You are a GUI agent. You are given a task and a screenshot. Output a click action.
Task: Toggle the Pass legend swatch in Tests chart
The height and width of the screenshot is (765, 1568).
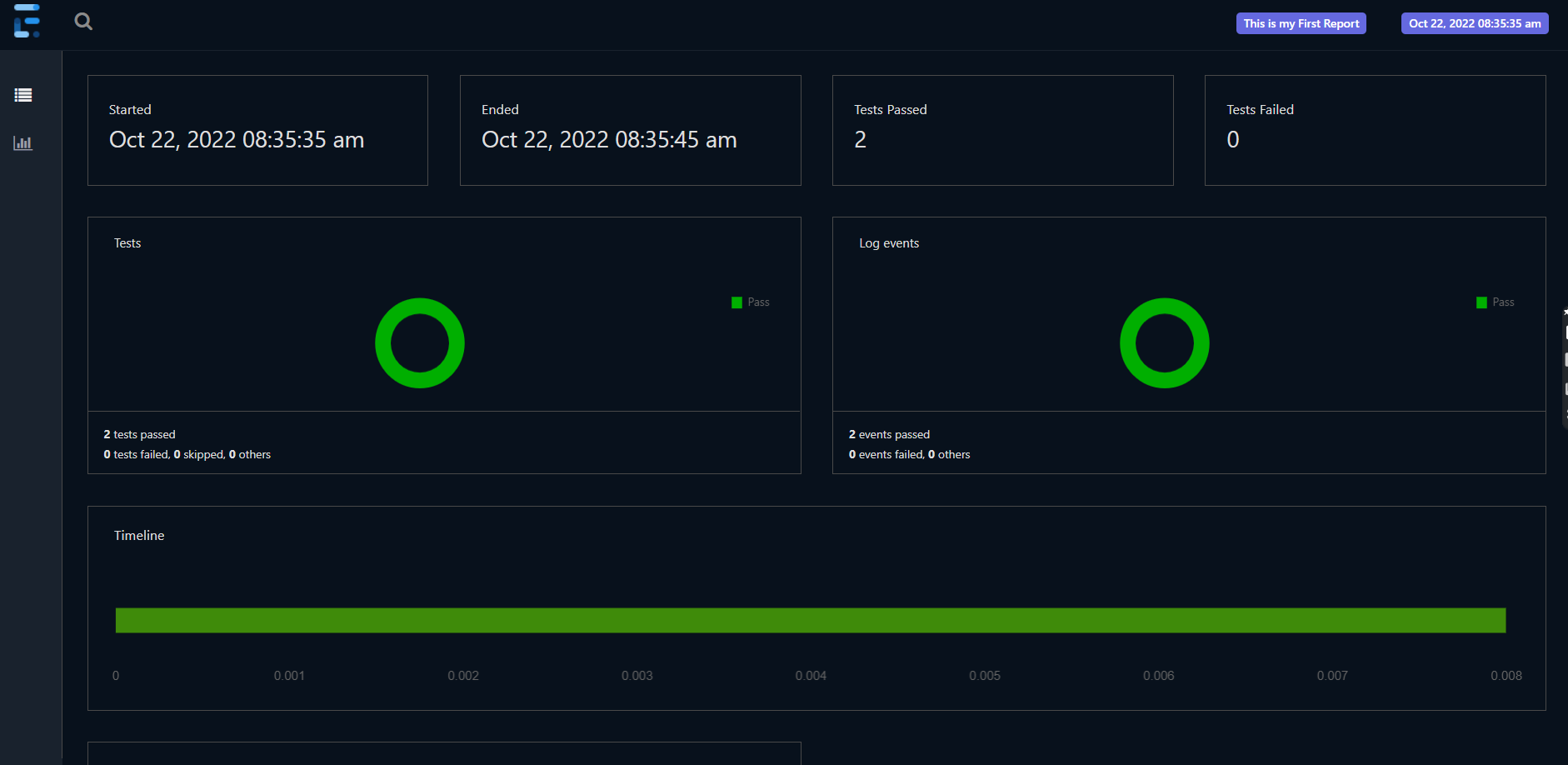click(737, 302)
